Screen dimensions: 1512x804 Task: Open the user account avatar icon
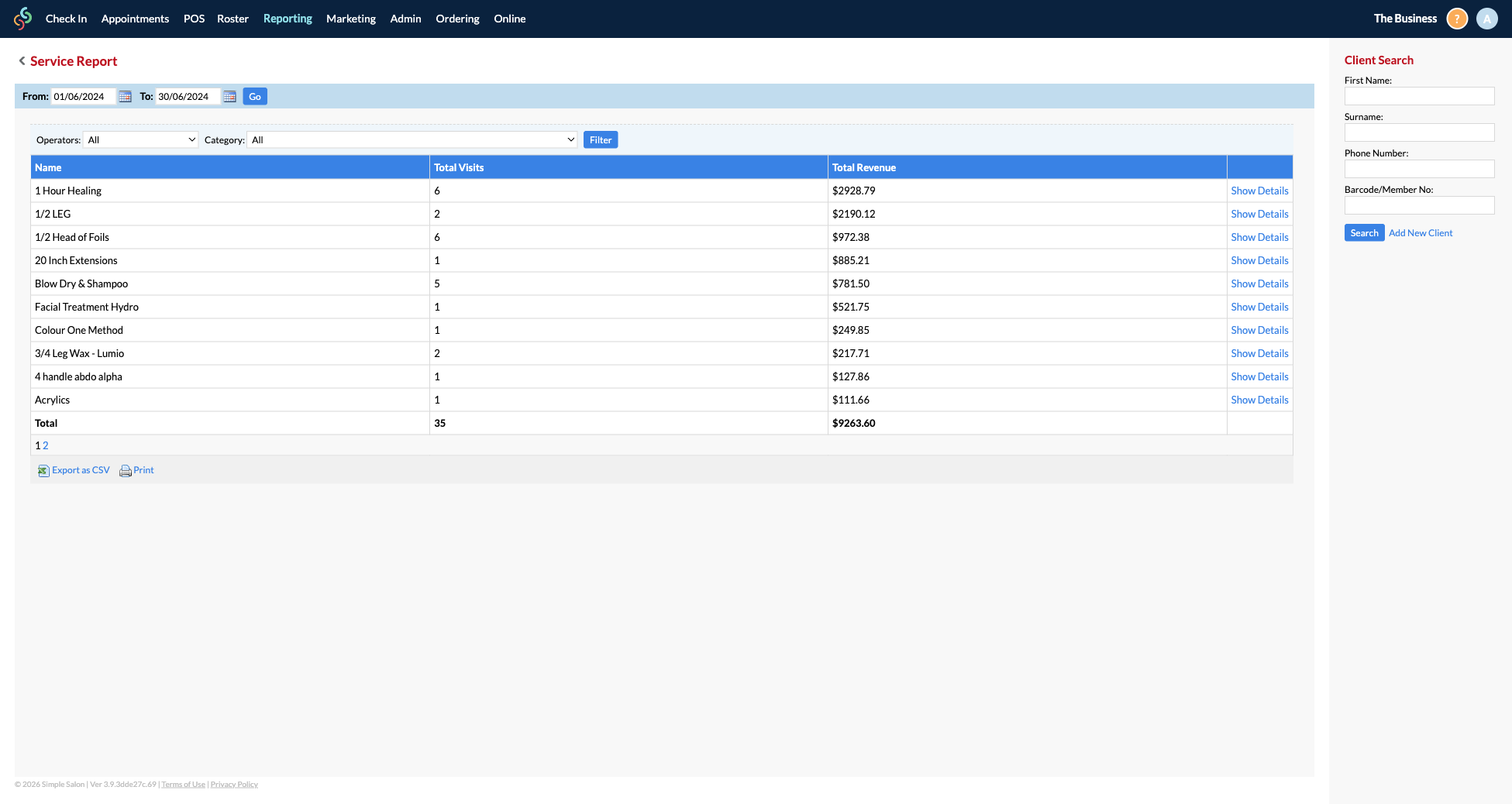(1486, 19)
